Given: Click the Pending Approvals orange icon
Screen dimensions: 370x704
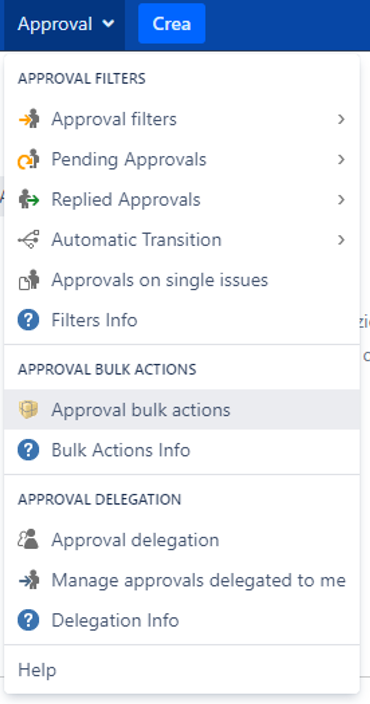Looking at the screenshot, I should pyautogui.click(x=28, y=159).
